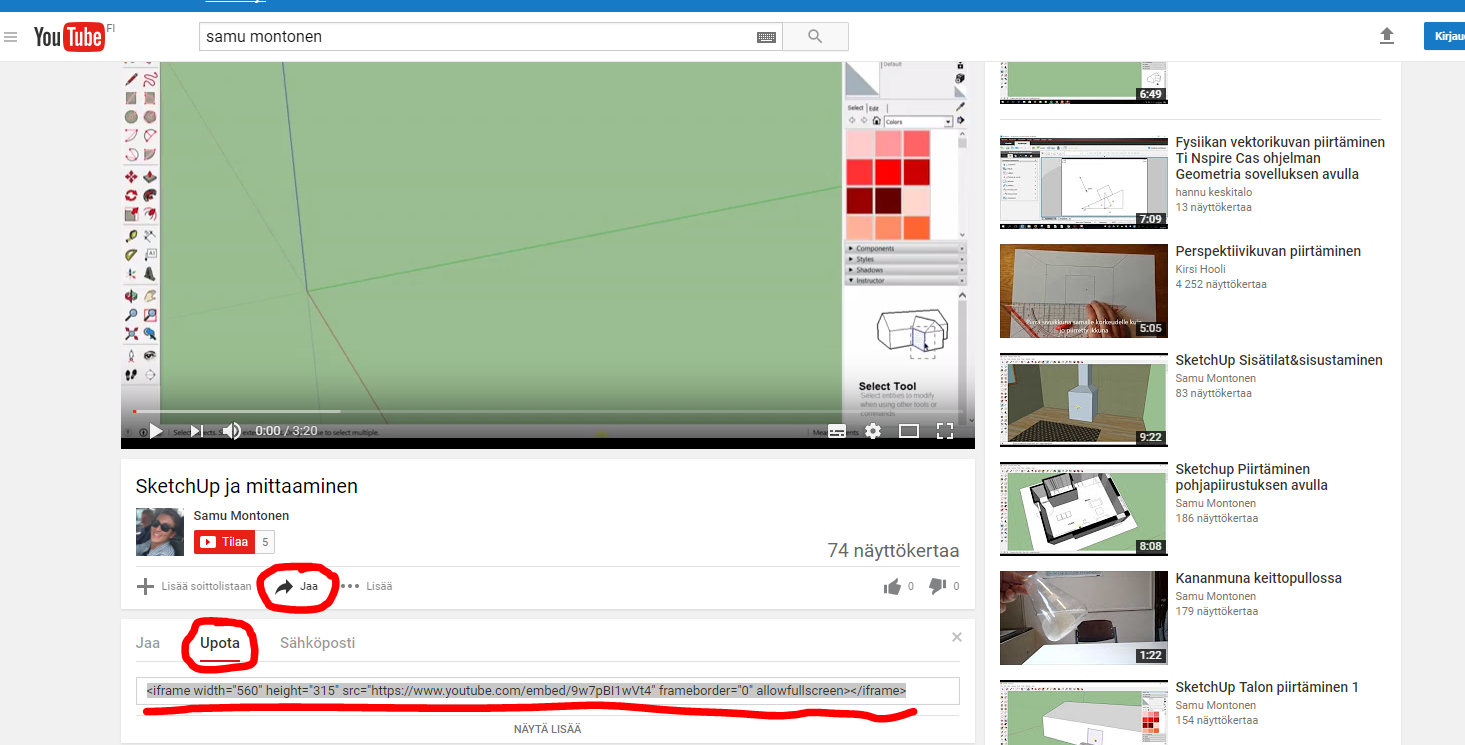
Task: Enter fullscreen mode
Action: click(x=944, y=431)
